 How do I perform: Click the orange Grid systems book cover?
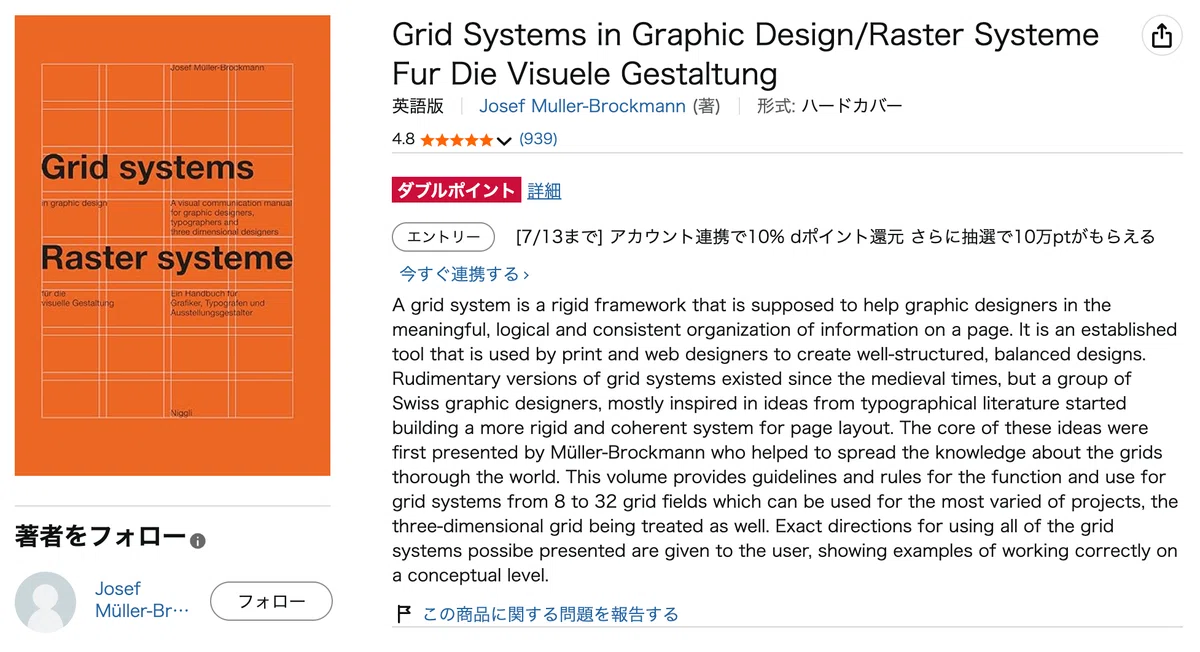pyautogui.click(x=172, y=245)
